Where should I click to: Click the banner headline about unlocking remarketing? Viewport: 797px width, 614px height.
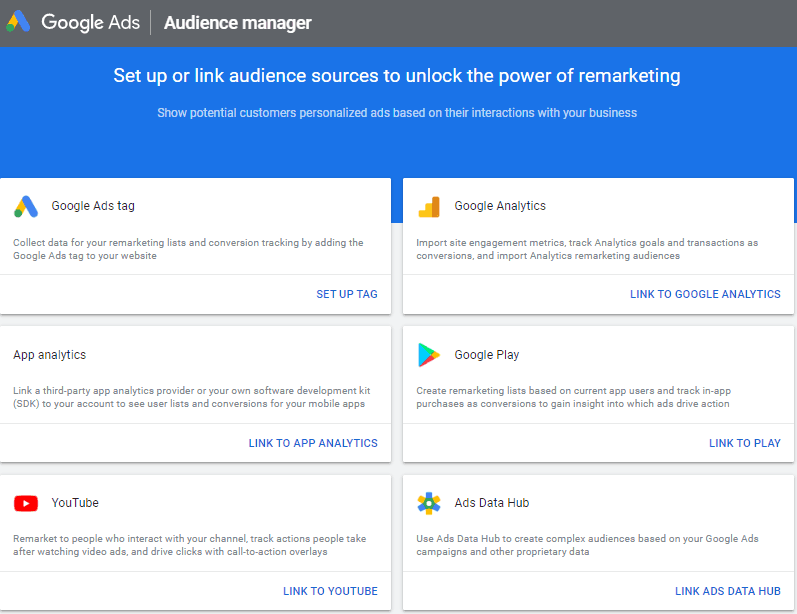(397, 76)
